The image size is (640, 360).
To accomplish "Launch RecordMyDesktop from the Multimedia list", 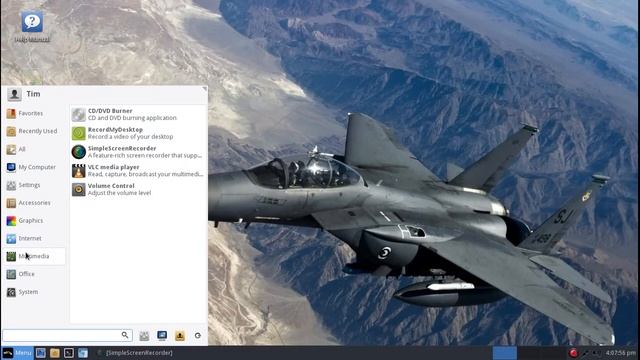I will tap(138, 133).
